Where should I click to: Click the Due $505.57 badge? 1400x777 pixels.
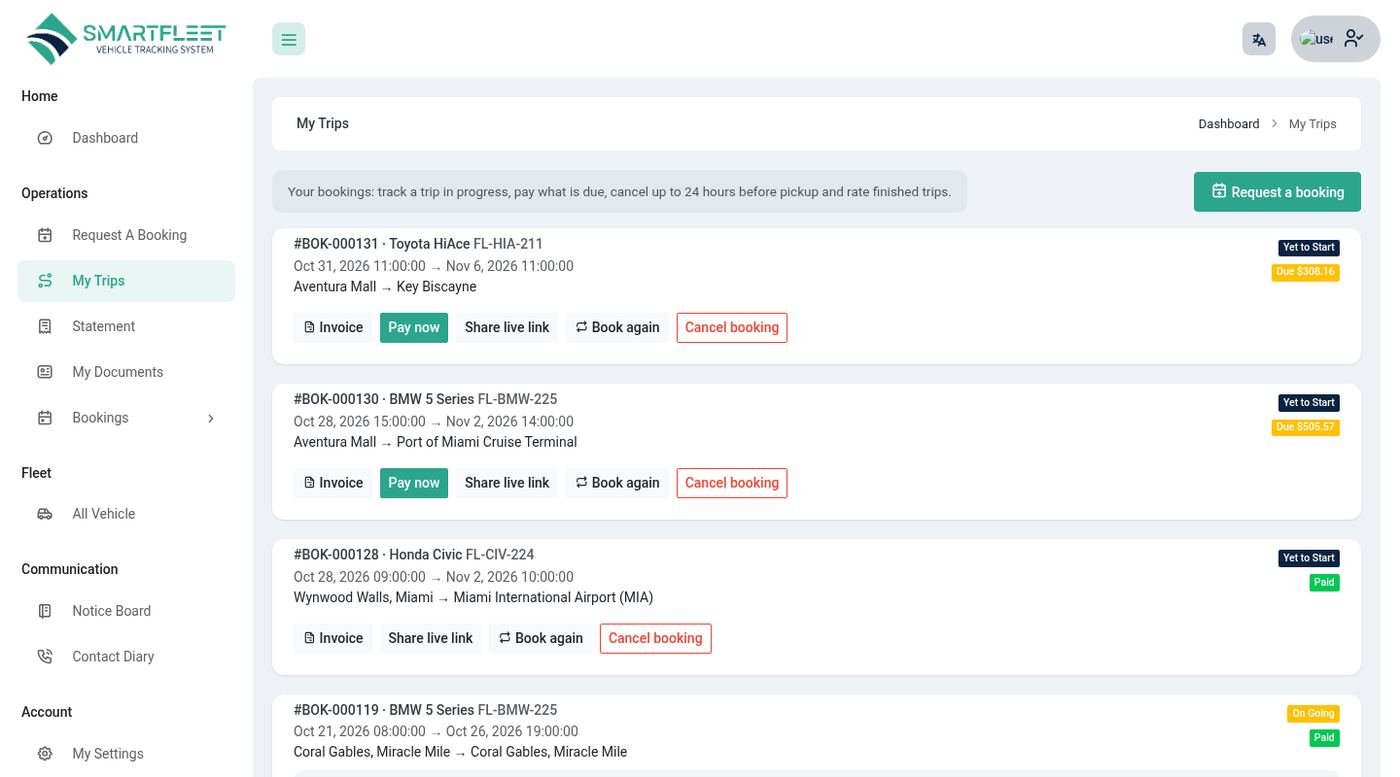(x=1305, y=427)
